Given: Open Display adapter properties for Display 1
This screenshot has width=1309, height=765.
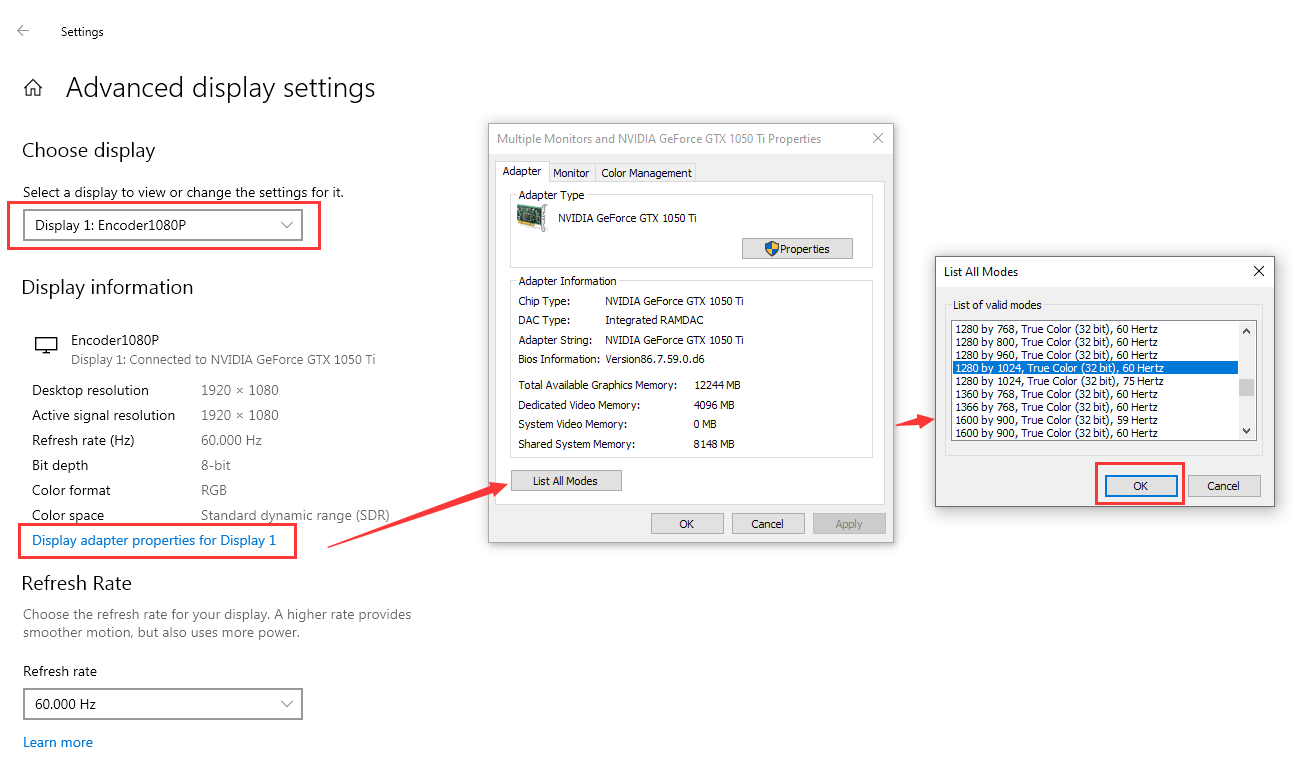Looking at the screenshot, I should [x=157, y=541].
